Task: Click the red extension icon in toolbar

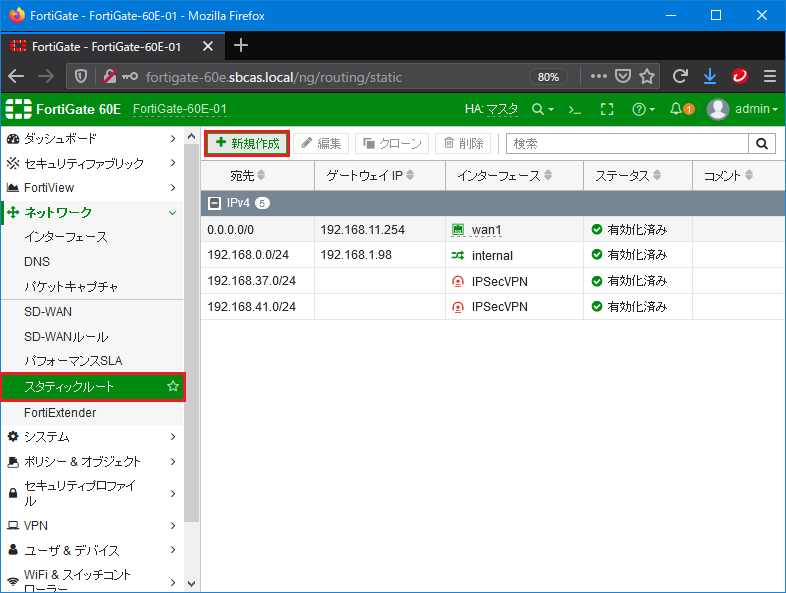Action: (x=740, y=77)
